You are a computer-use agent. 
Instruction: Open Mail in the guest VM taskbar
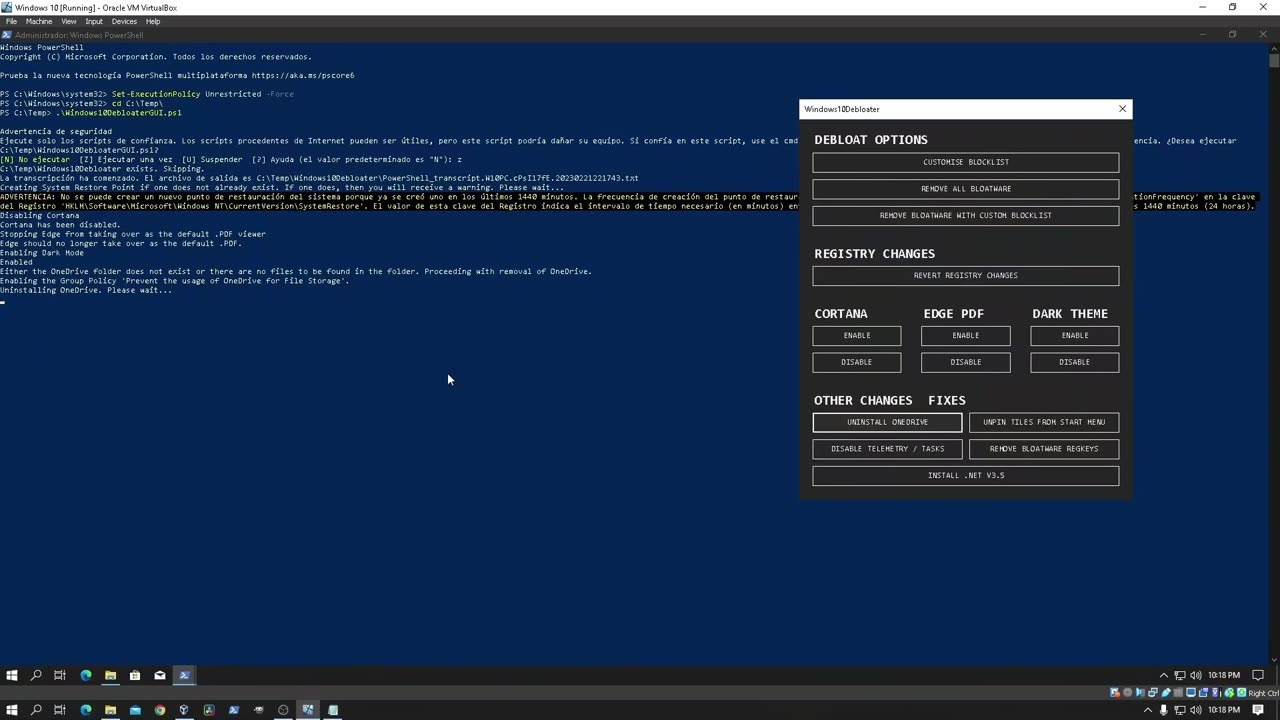[x=160, y=675]
